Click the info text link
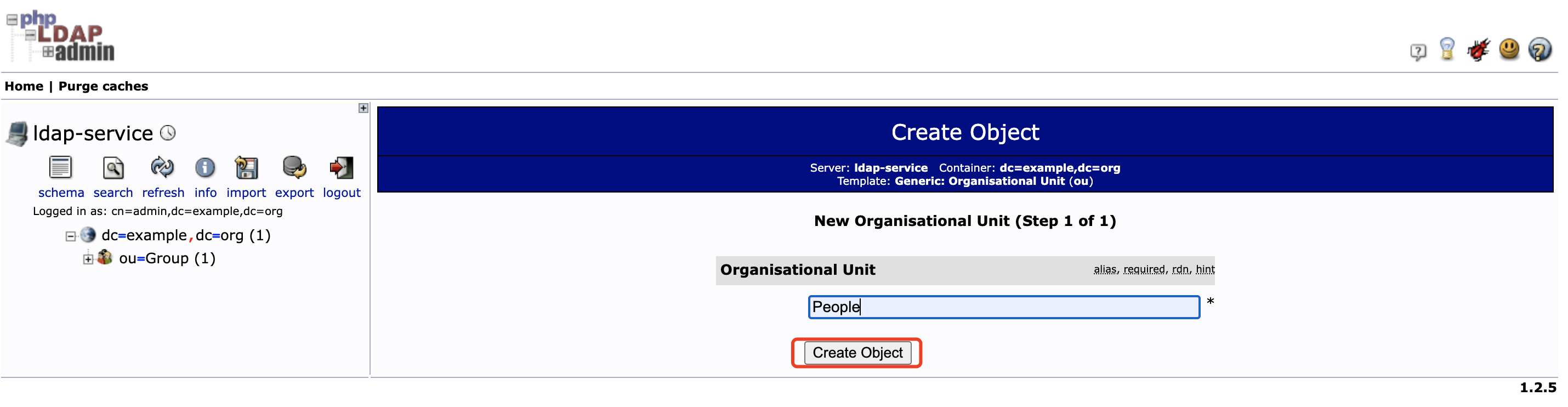 click(x=206, y=193)
